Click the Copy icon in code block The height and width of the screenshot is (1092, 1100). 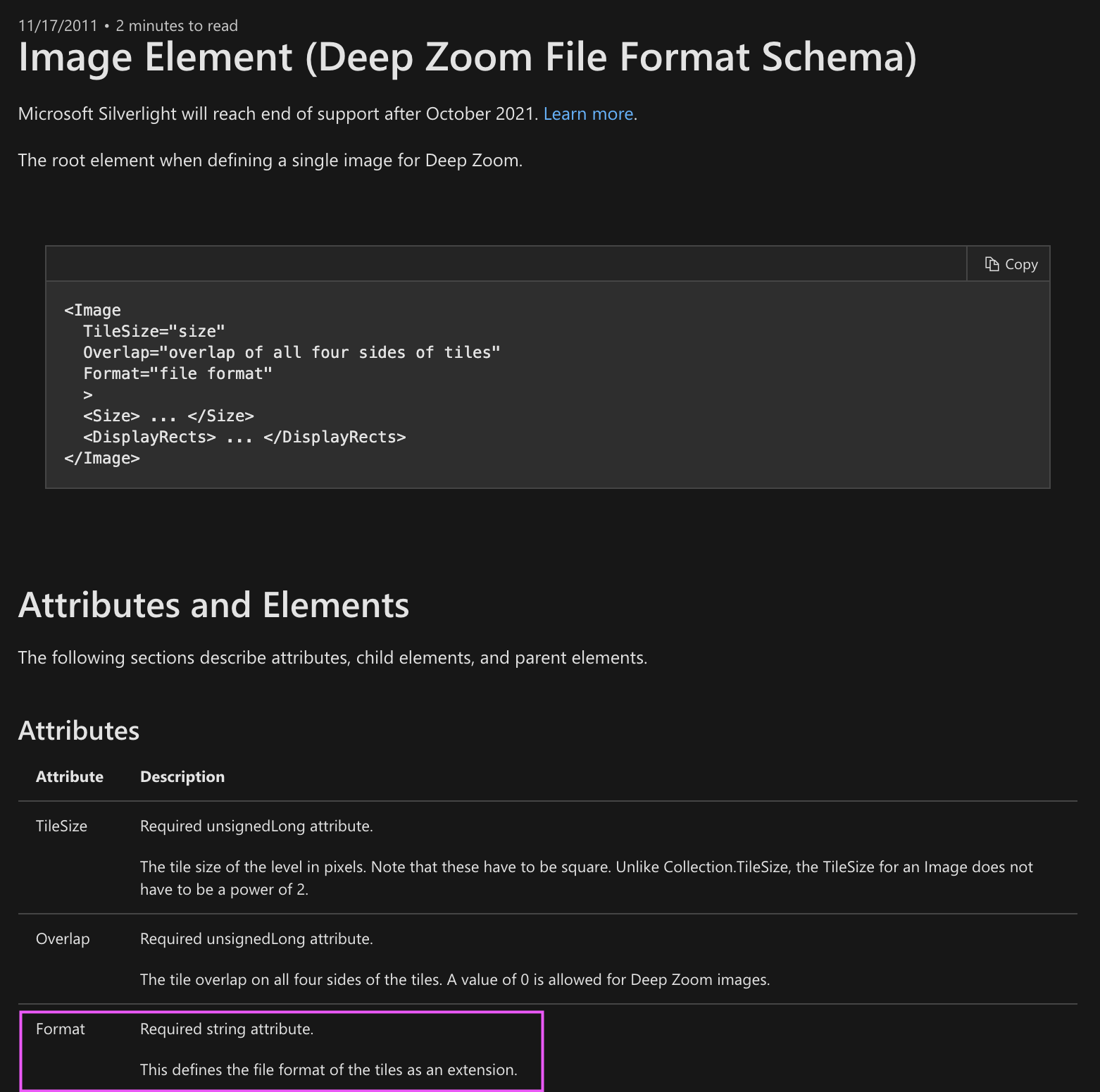pos(992,264)
